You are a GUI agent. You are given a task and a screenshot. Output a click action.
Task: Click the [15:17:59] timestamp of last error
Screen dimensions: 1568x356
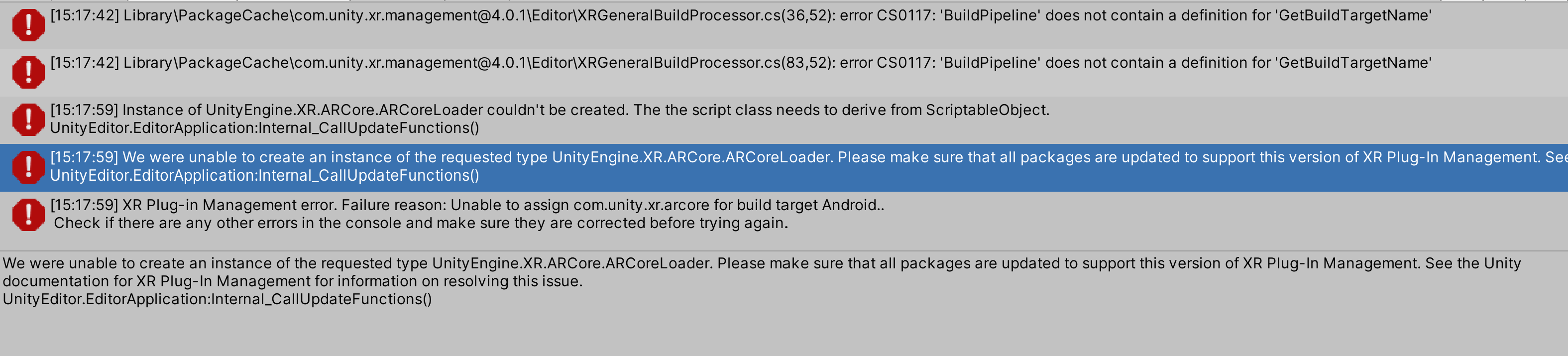click(x=84, y=205)
